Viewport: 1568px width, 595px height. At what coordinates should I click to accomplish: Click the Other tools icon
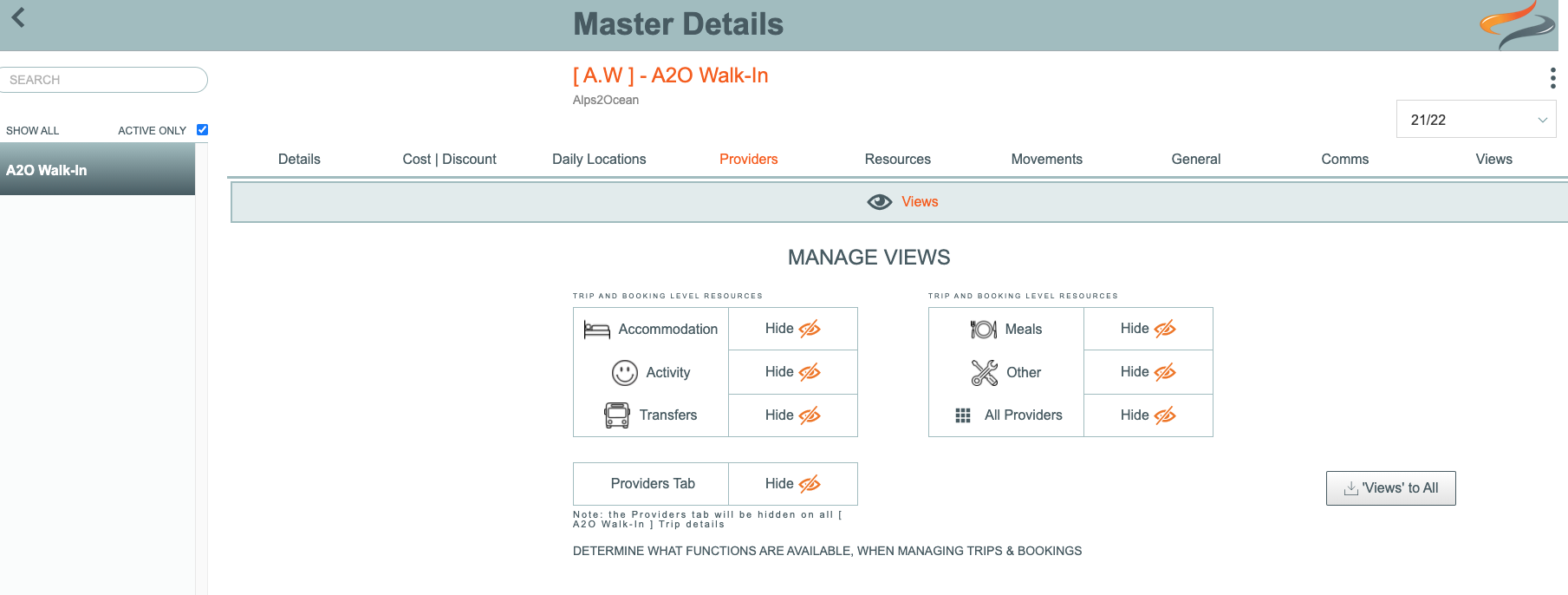pyautogui.click(x=985, y=373)
